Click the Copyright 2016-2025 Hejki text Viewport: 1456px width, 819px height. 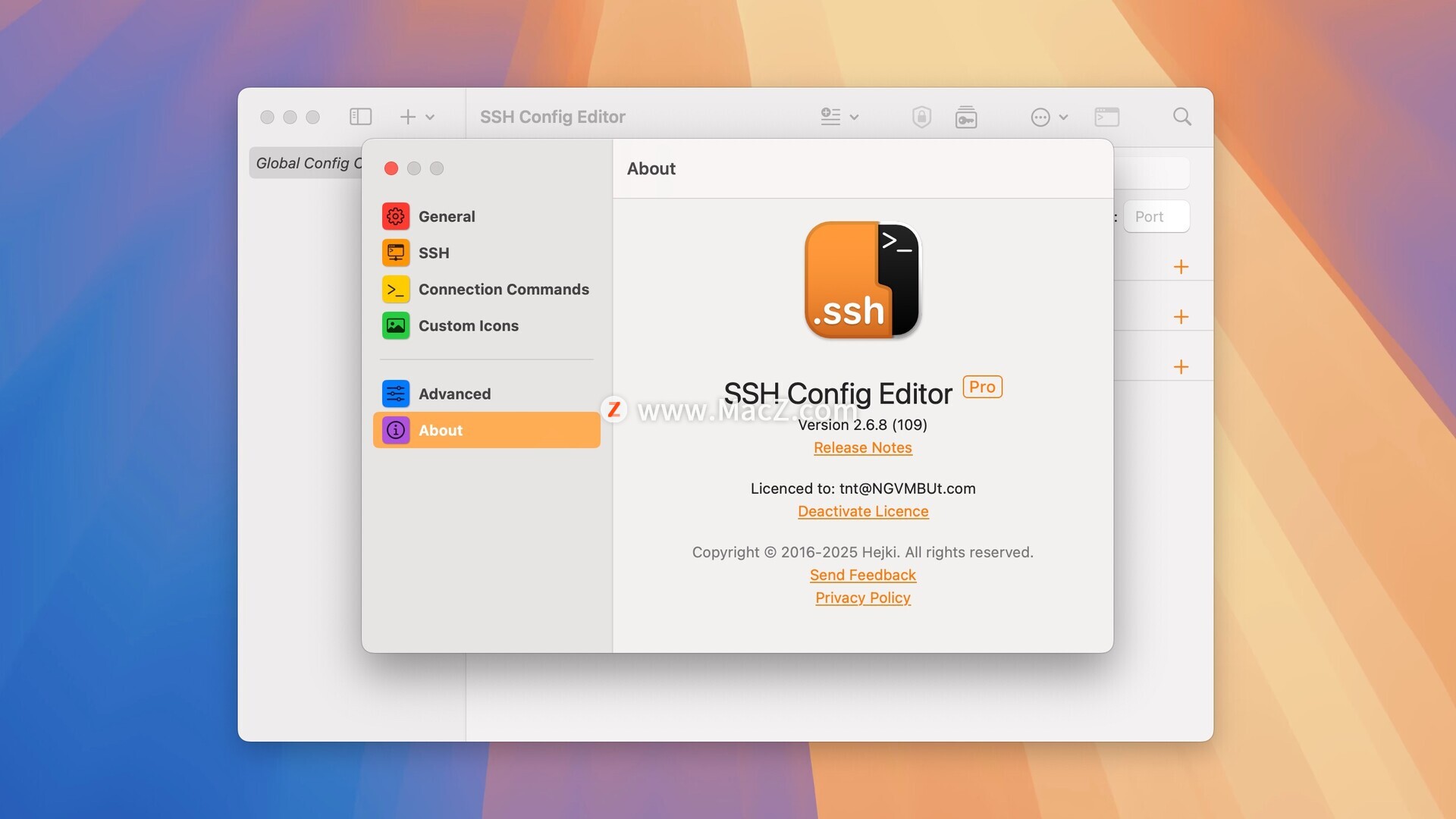(x=863, y=552)
